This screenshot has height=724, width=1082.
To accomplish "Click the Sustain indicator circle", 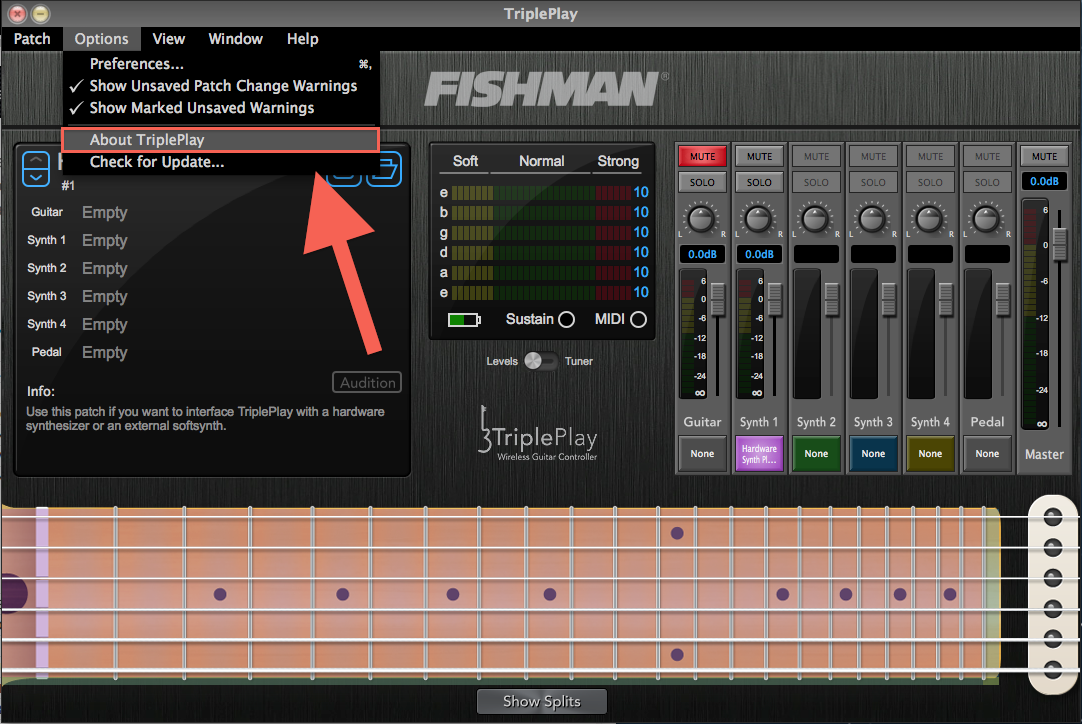I will click(565, 319).
